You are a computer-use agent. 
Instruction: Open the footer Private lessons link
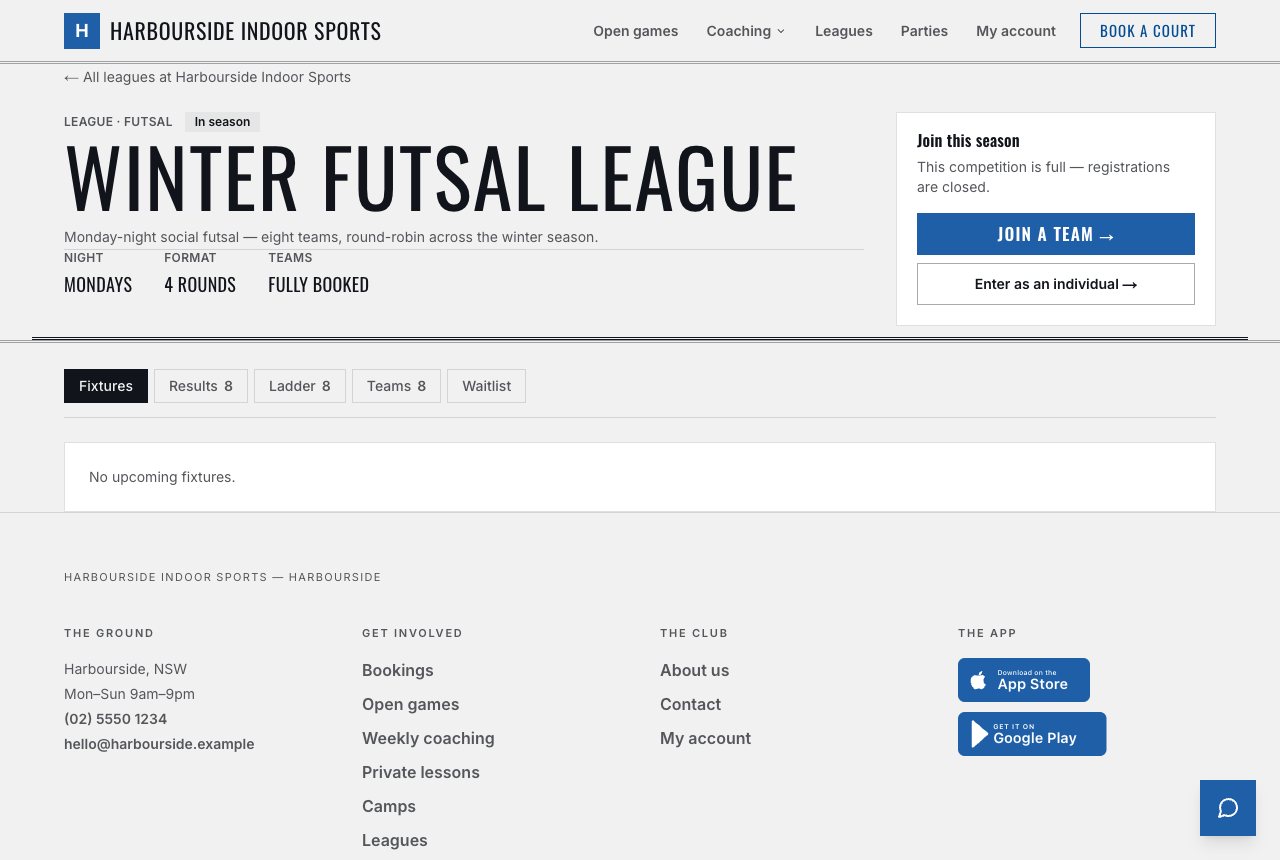tap(421, 772)
